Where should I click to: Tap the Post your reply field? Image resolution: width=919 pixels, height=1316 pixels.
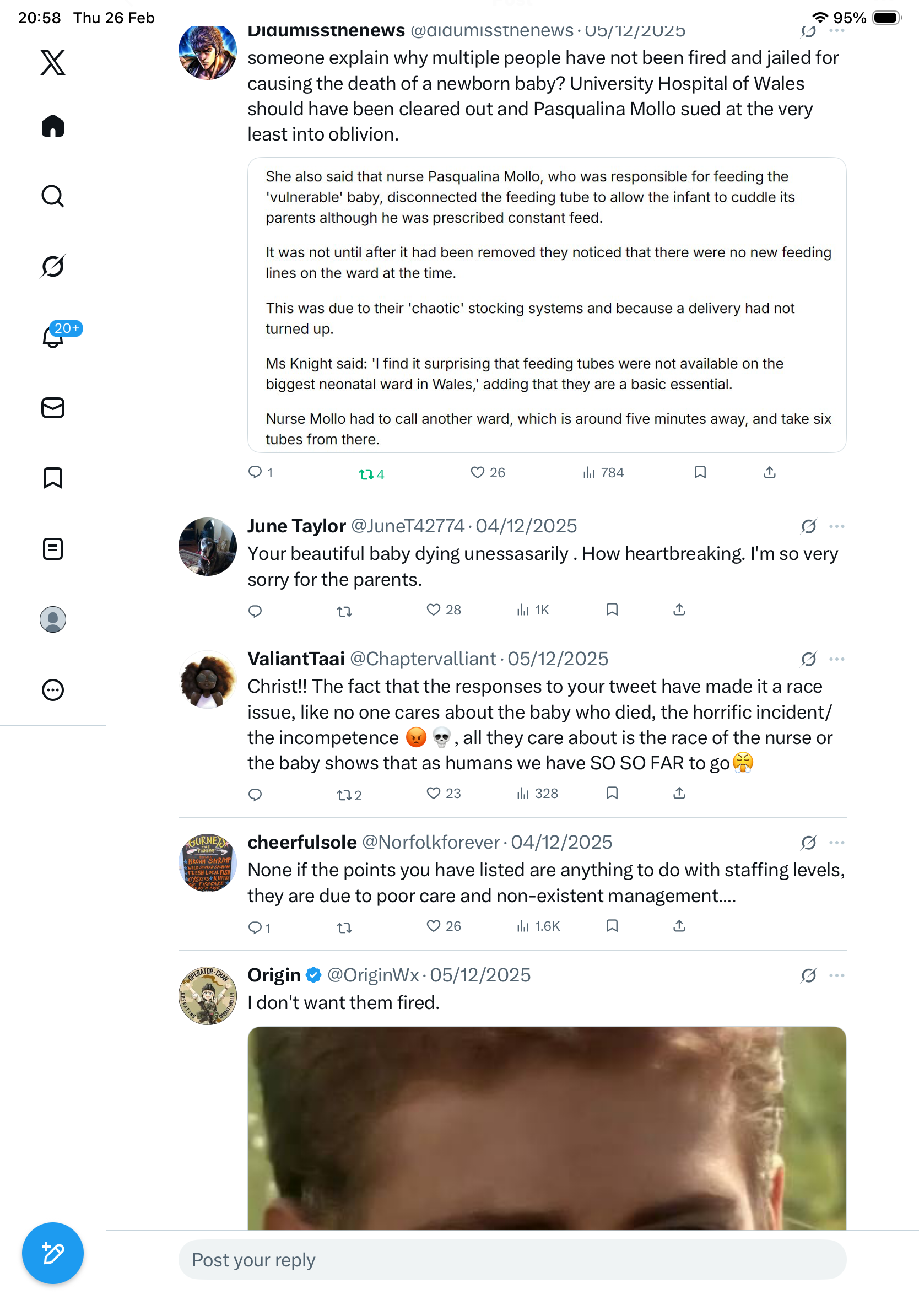point(512,1260)
